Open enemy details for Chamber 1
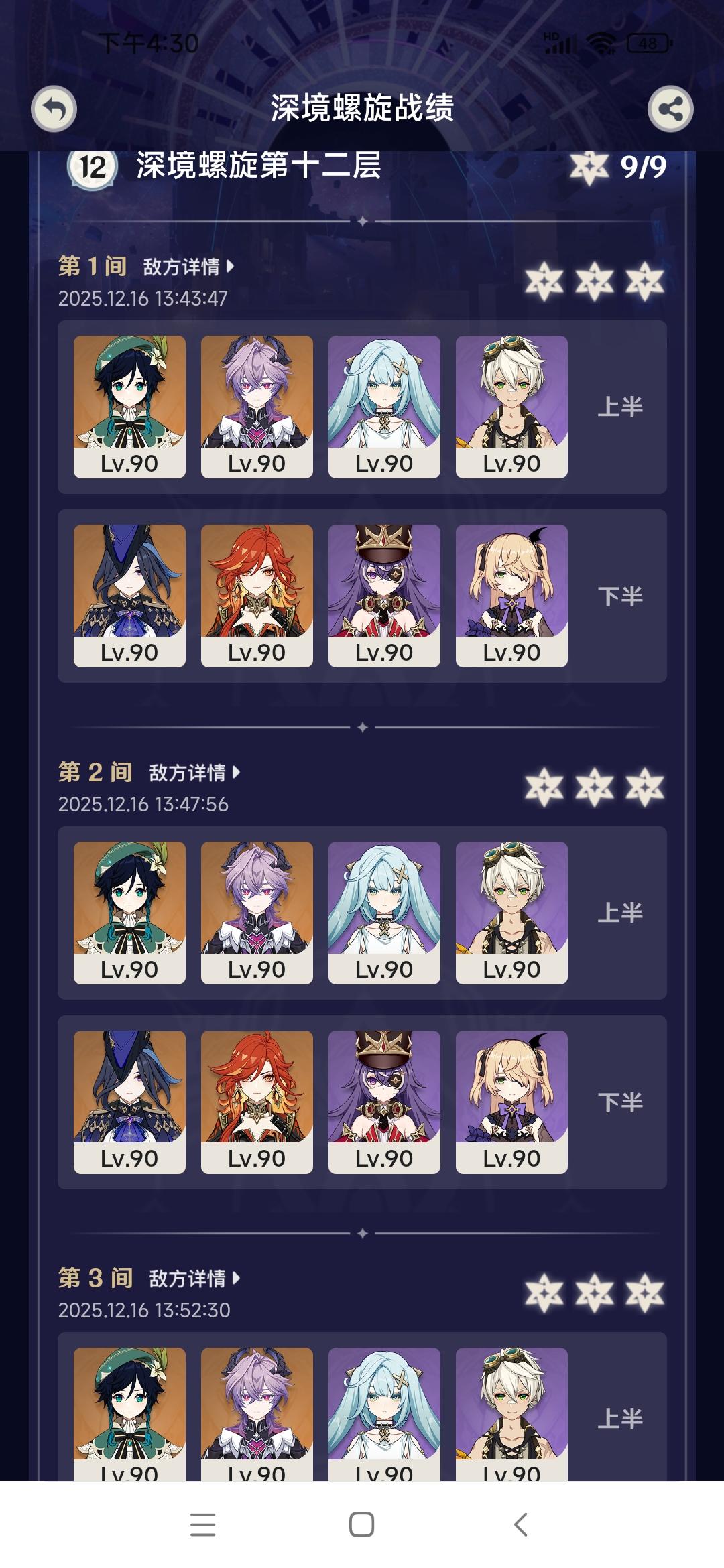The image size is (724, 1568). 188,267
